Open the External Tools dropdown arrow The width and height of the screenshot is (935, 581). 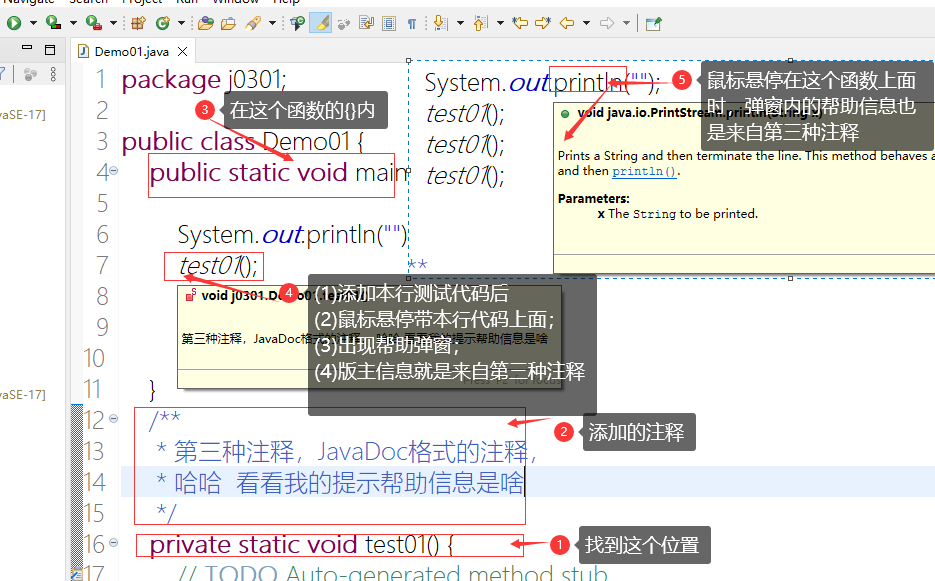[113, 23]
